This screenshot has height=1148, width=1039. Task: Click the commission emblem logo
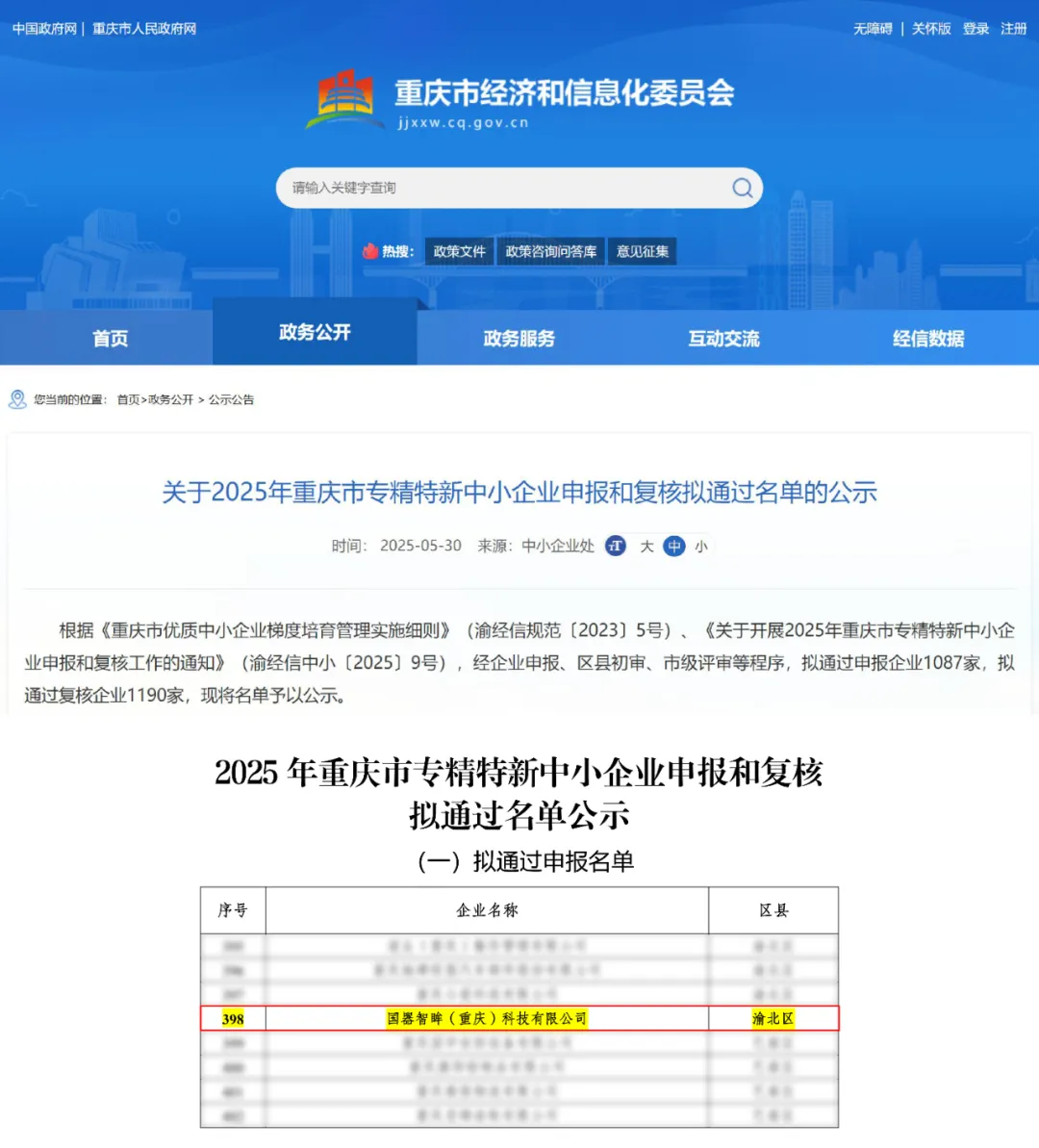coord(344,100)
